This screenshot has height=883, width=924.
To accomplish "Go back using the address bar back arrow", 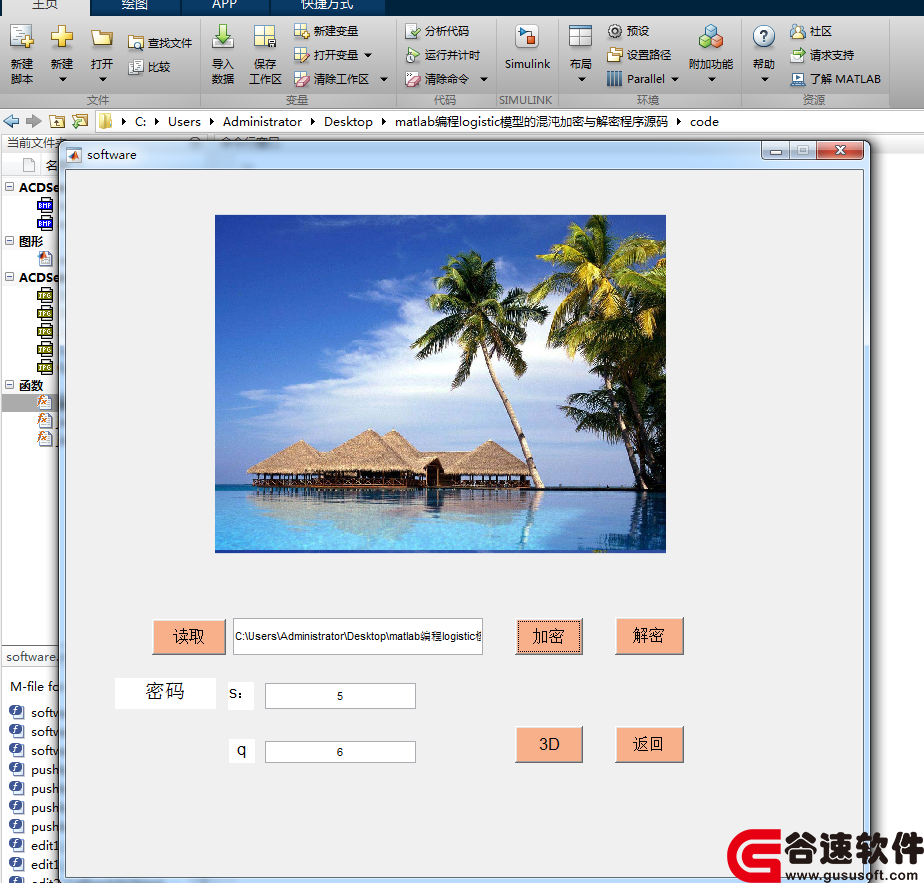I will tap(11, 121).
